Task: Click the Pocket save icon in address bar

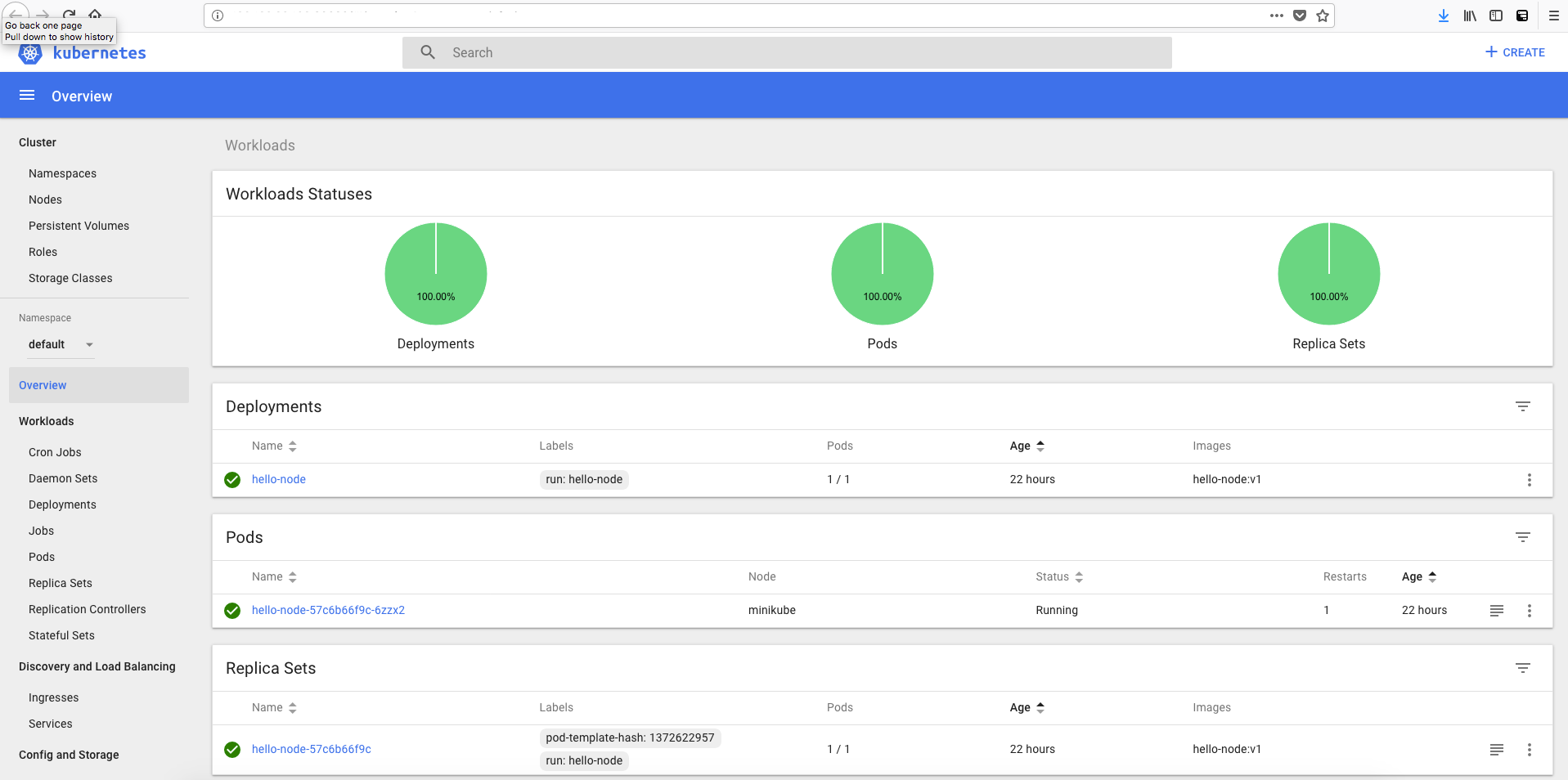Action: pyautogui.click(x=1300, y=16)
